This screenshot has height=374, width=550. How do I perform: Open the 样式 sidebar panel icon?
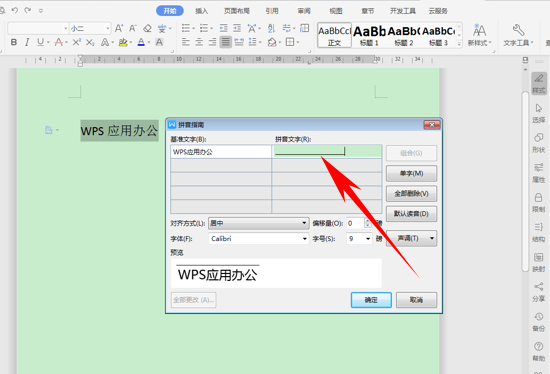[539, 84]
